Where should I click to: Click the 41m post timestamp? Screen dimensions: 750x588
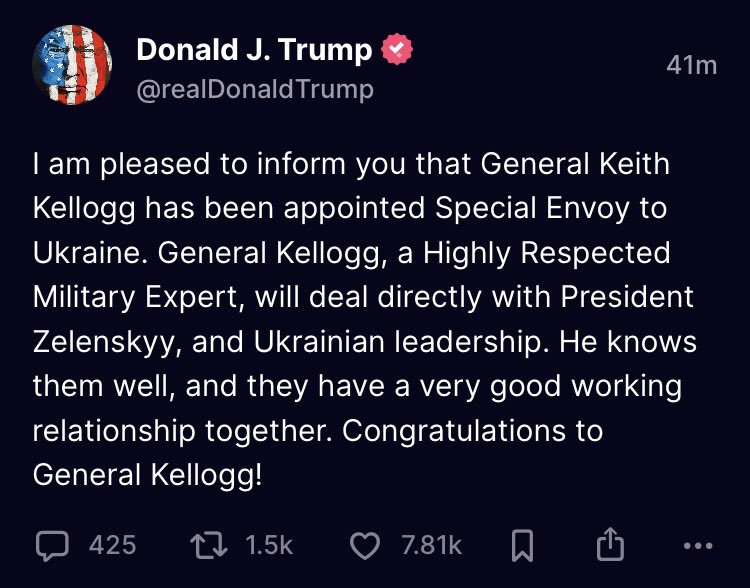tap(691, 65)
